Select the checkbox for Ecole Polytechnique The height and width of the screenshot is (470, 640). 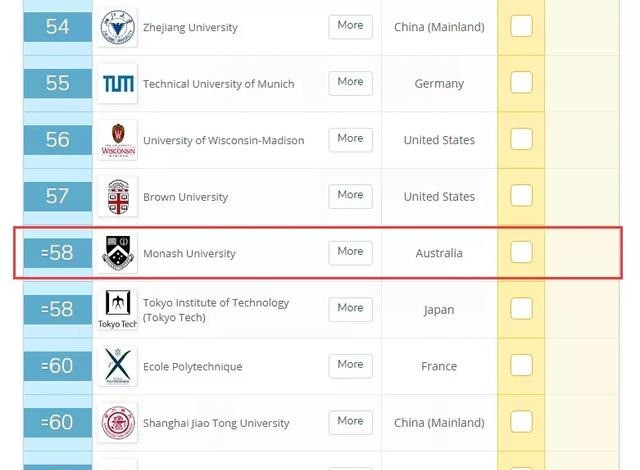pos(521,366)
